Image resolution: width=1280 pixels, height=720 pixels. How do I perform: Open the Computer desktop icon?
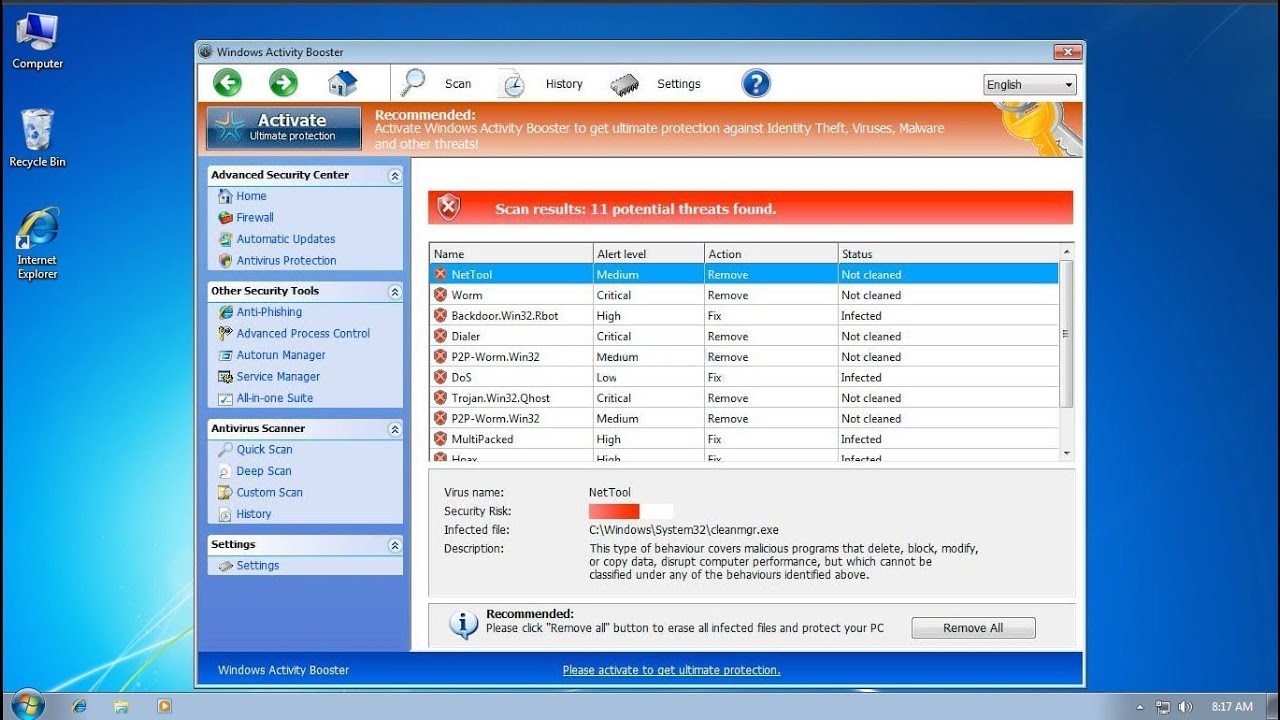37,40
